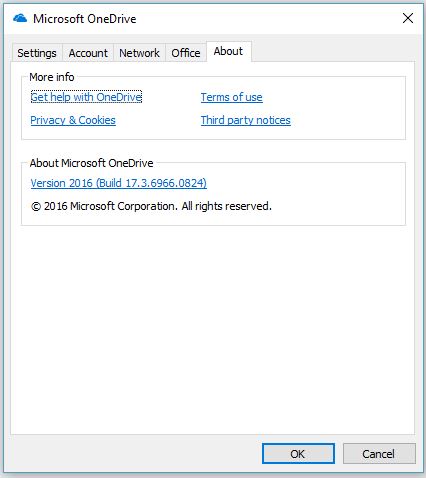
Task: Open the Privacy & Cookies link
Action: pyautogui.click(x=73, y=120)
